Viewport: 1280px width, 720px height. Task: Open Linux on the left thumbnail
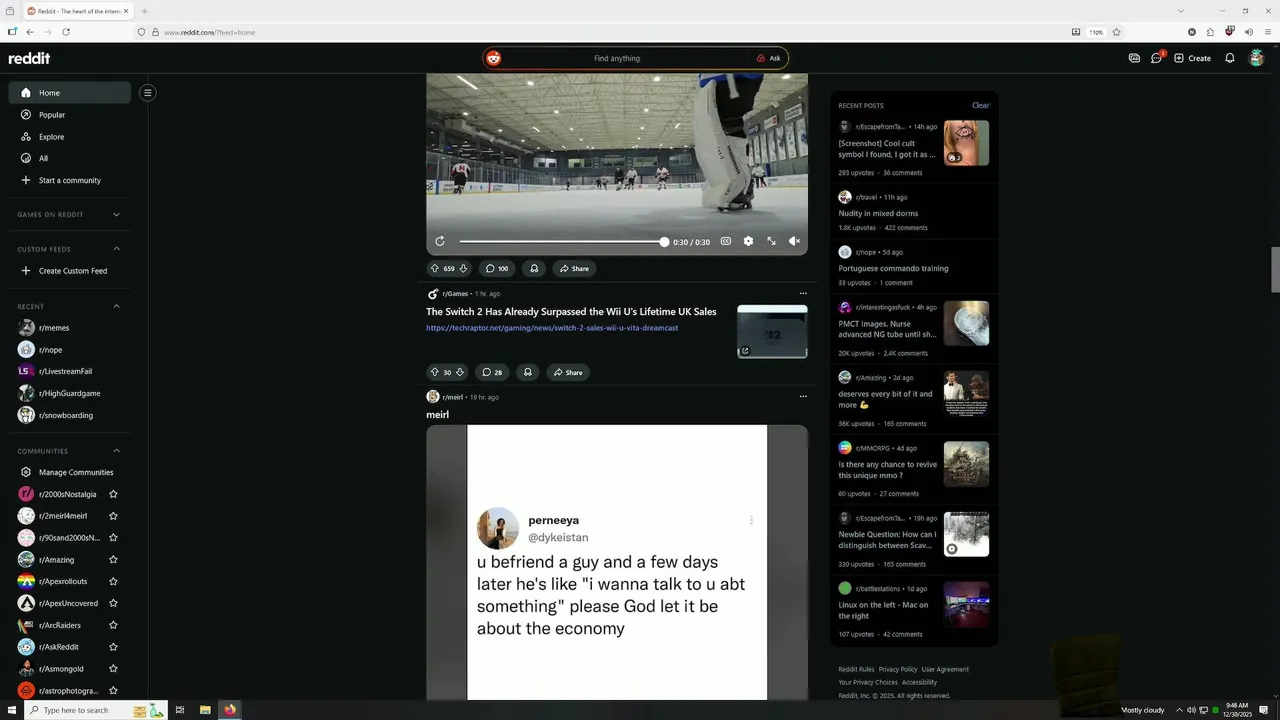[x=966, y=604]
